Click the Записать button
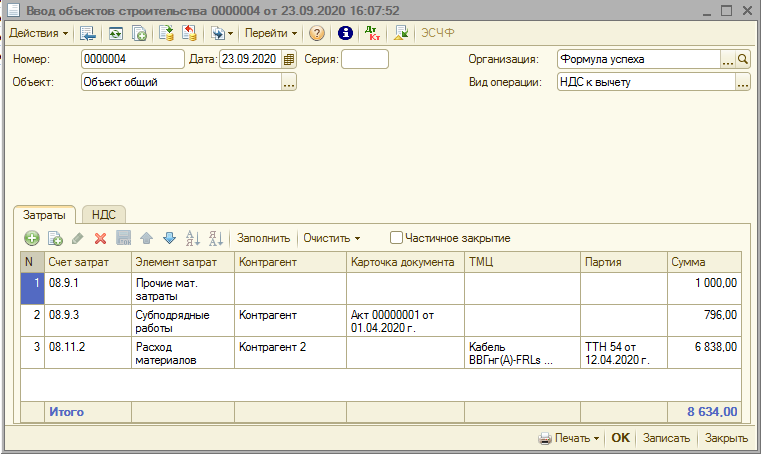 tap(666, 438)
